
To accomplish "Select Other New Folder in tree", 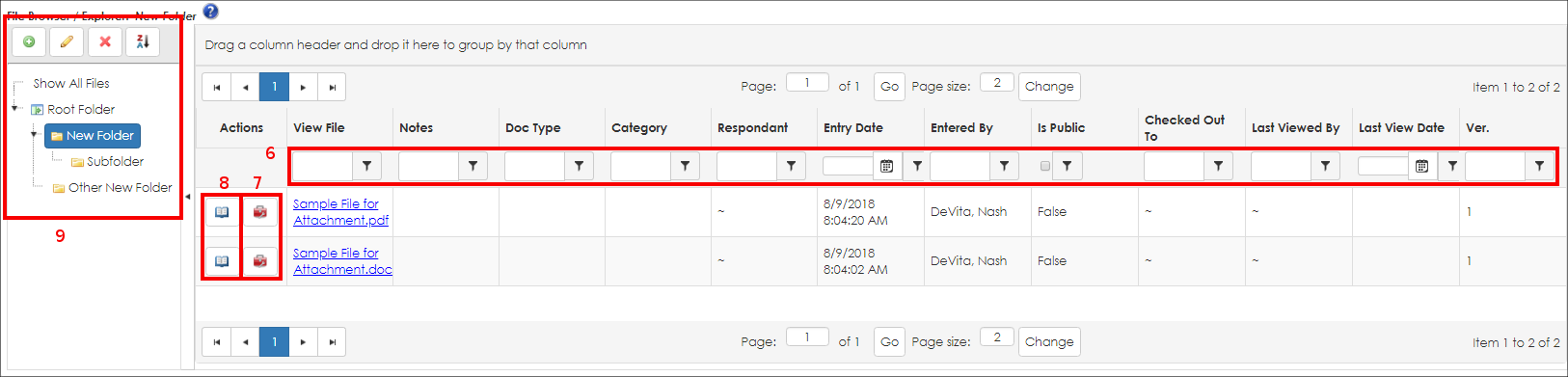I will point(120,187).
